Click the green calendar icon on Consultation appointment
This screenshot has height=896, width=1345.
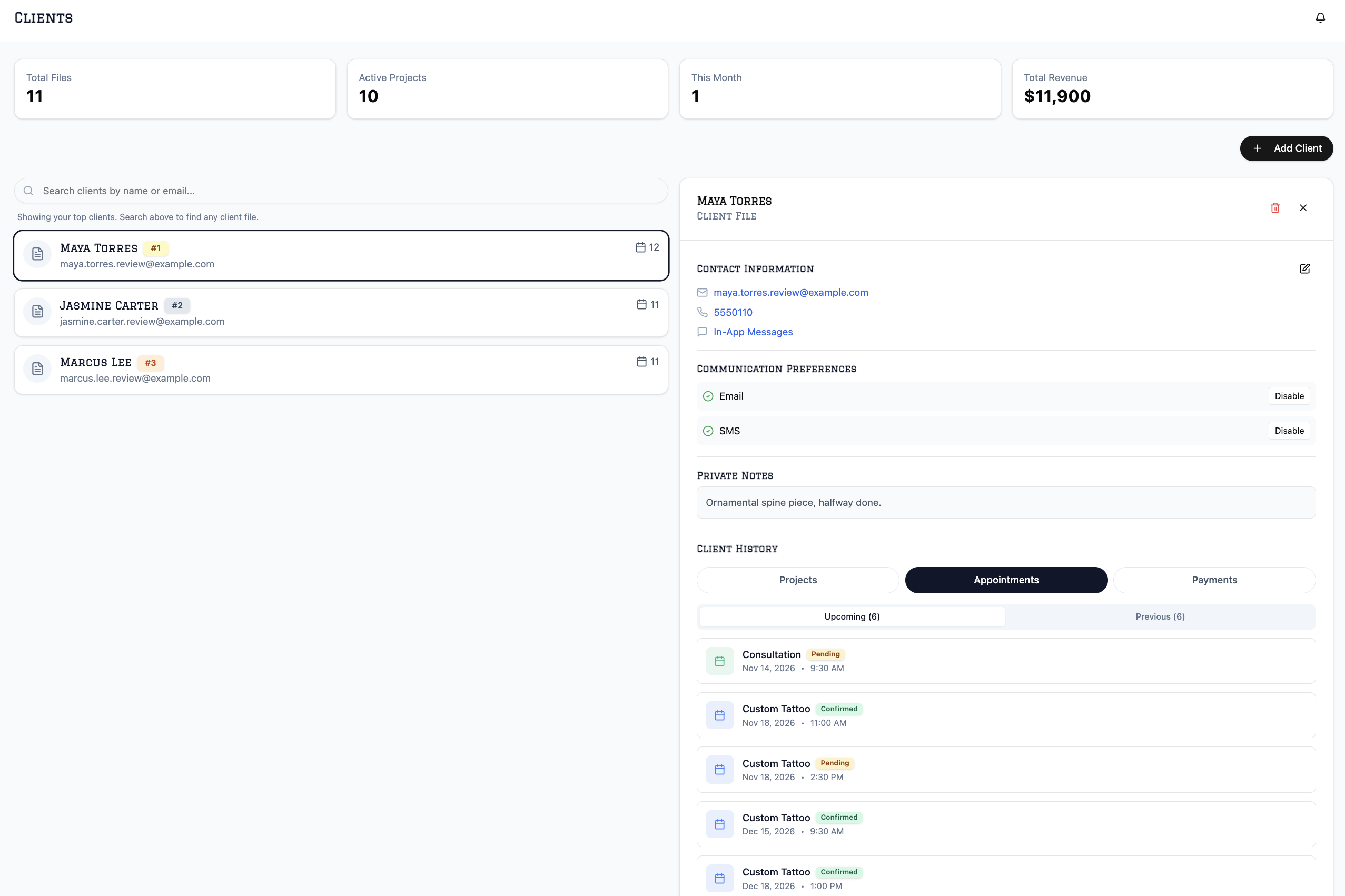(x=720, y=661)
